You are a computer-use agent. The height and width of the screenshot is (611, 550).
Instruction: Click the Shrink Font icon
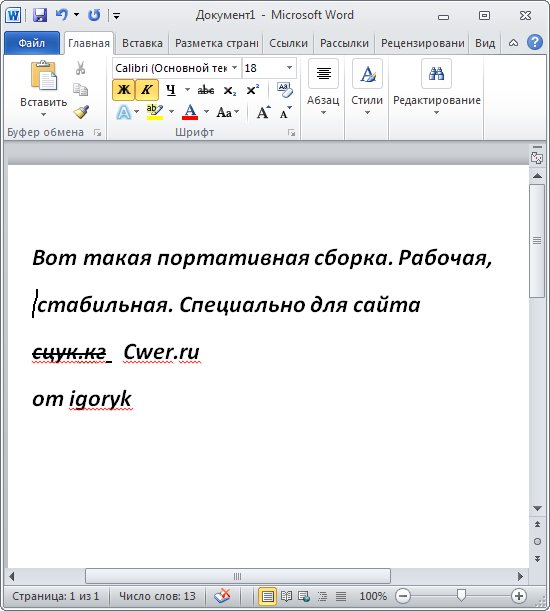click(x=285, y=113)
